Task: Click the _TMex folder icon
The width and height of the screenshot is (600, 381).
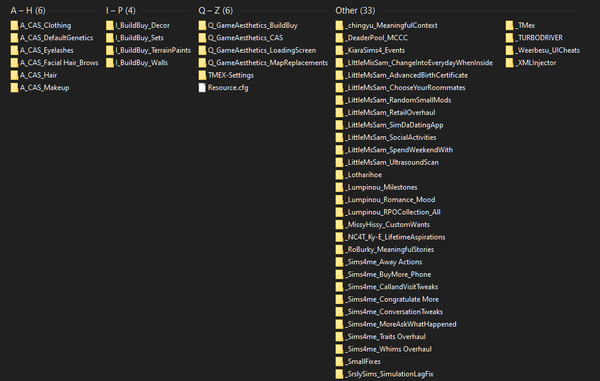Action: 509,25
